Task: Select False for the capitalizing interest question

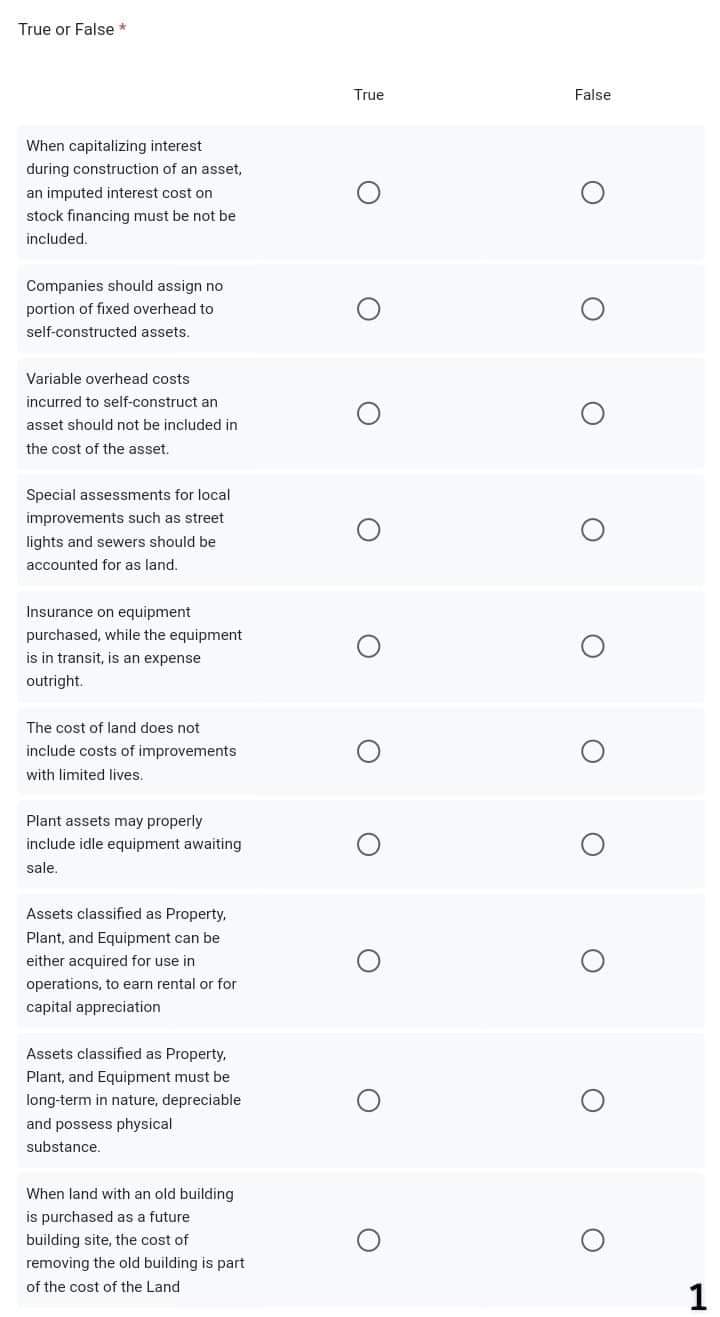Action: 593,192
